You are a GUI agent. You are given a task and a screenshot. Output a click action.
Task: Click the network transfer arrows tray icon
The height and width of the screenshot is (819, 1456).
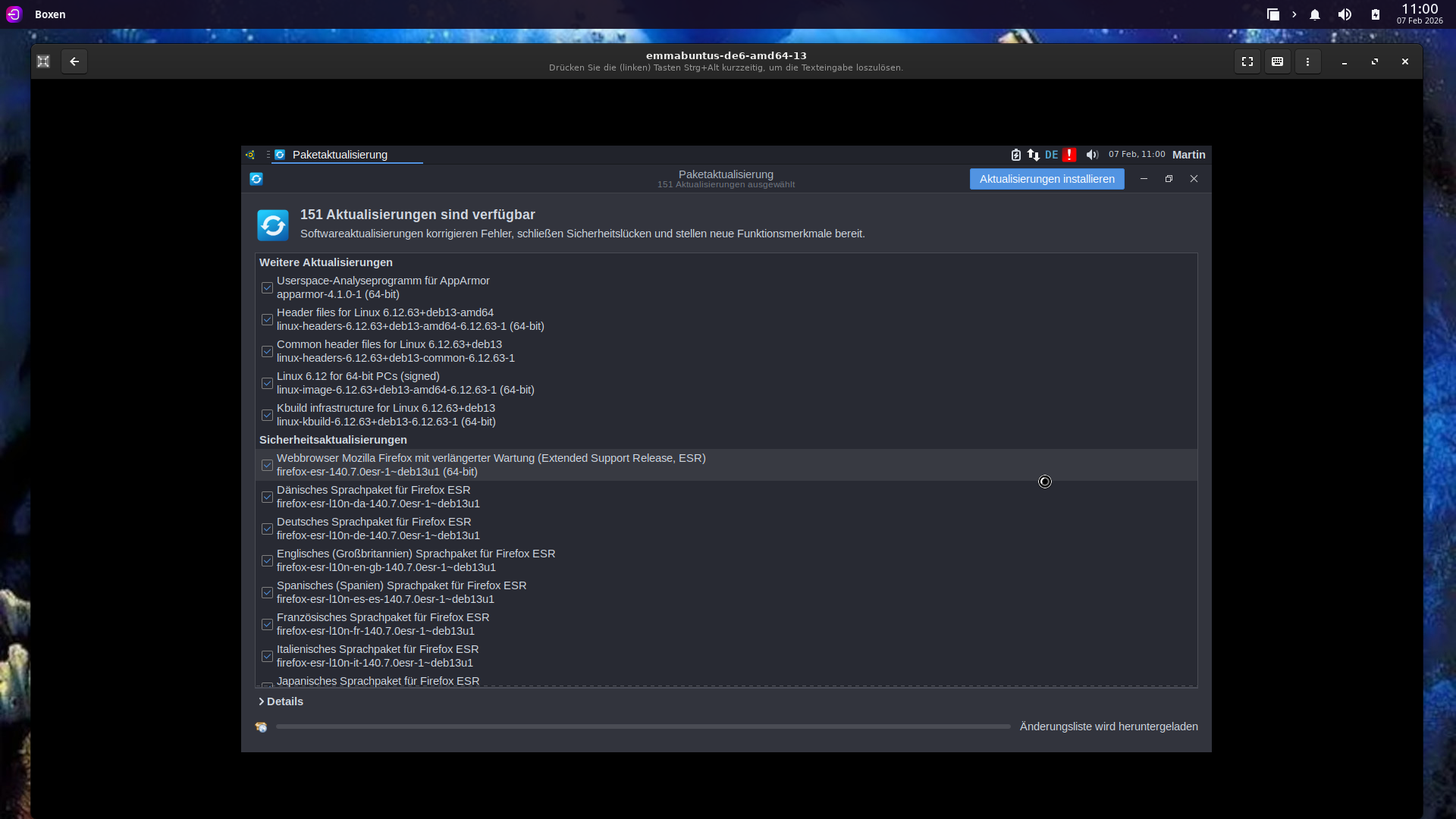(x=1034, y=155)
